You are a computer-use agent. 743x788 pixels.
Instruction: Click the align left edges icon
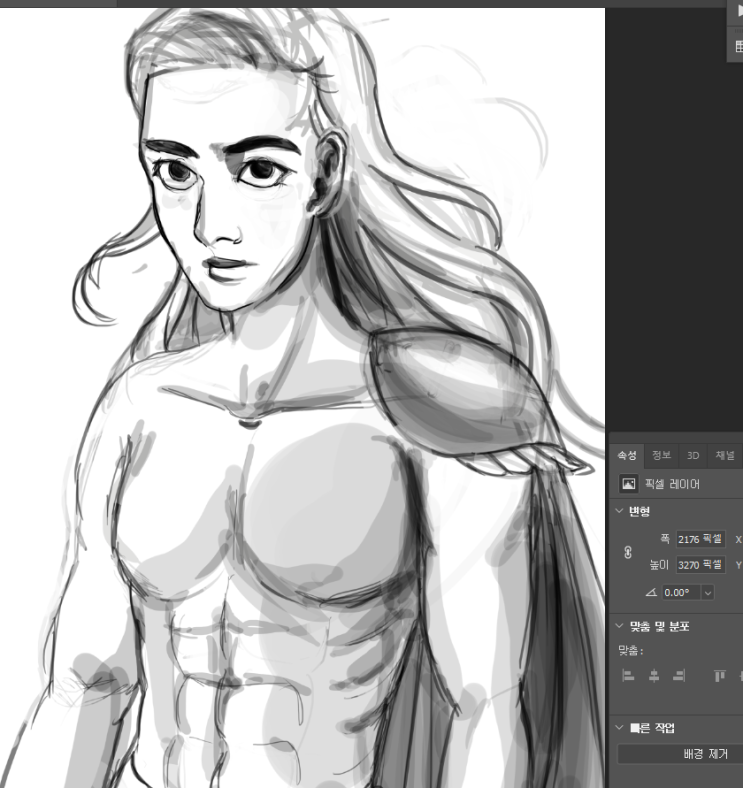pos(628,676)
